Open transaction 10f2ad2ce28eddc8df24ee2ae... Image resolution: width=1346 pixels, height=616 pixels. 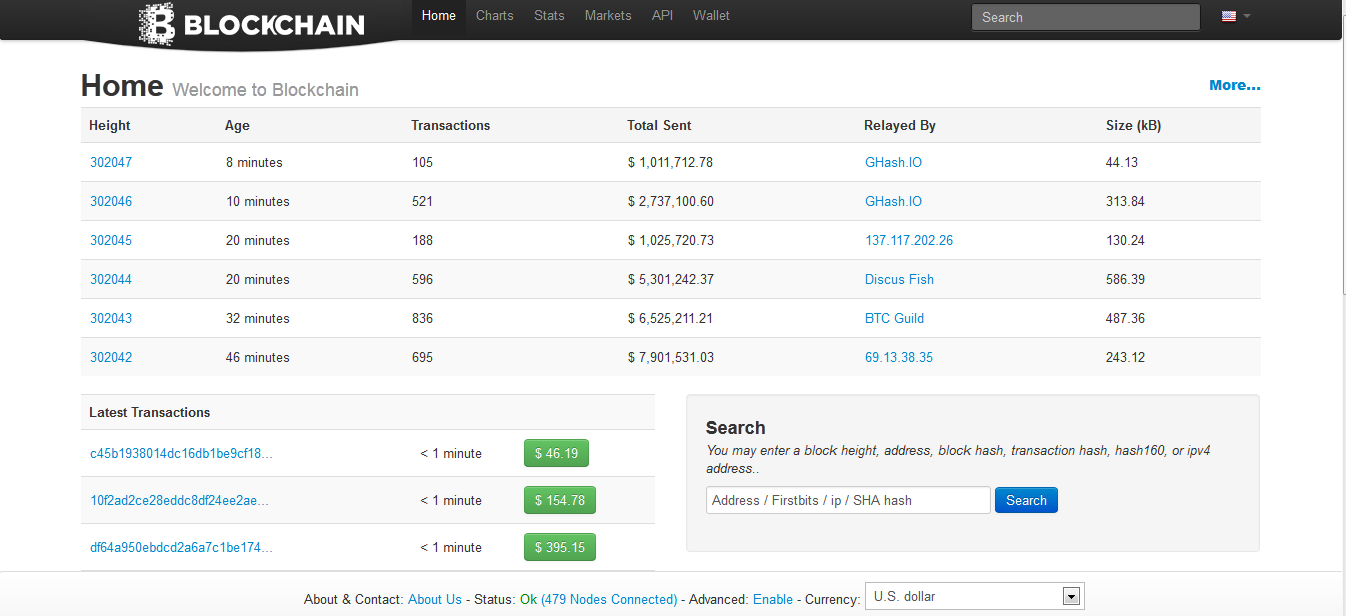pos(180,500)
